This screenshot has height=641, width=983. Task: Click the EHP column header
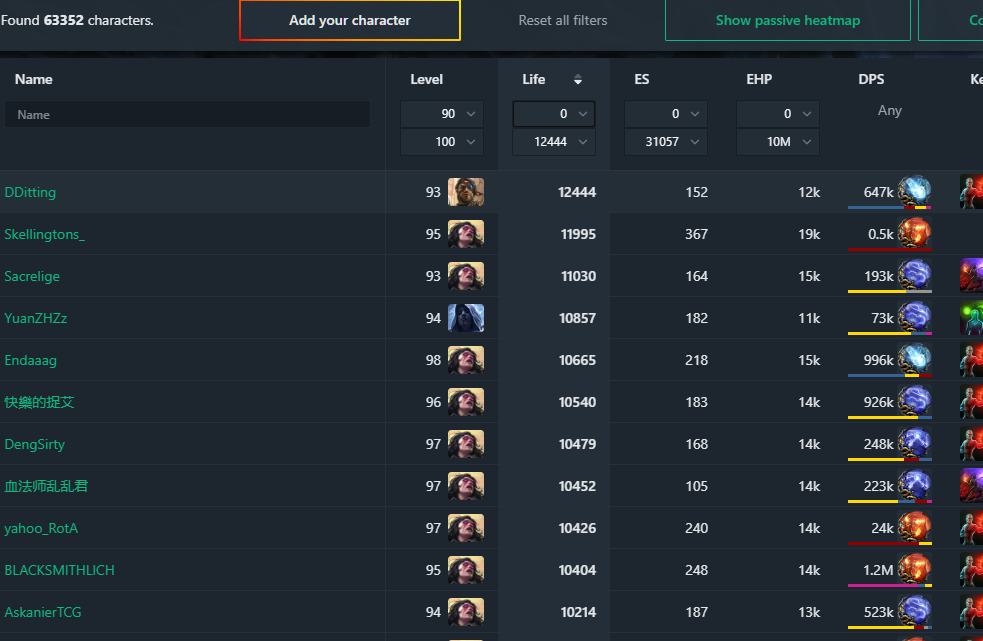759,79
